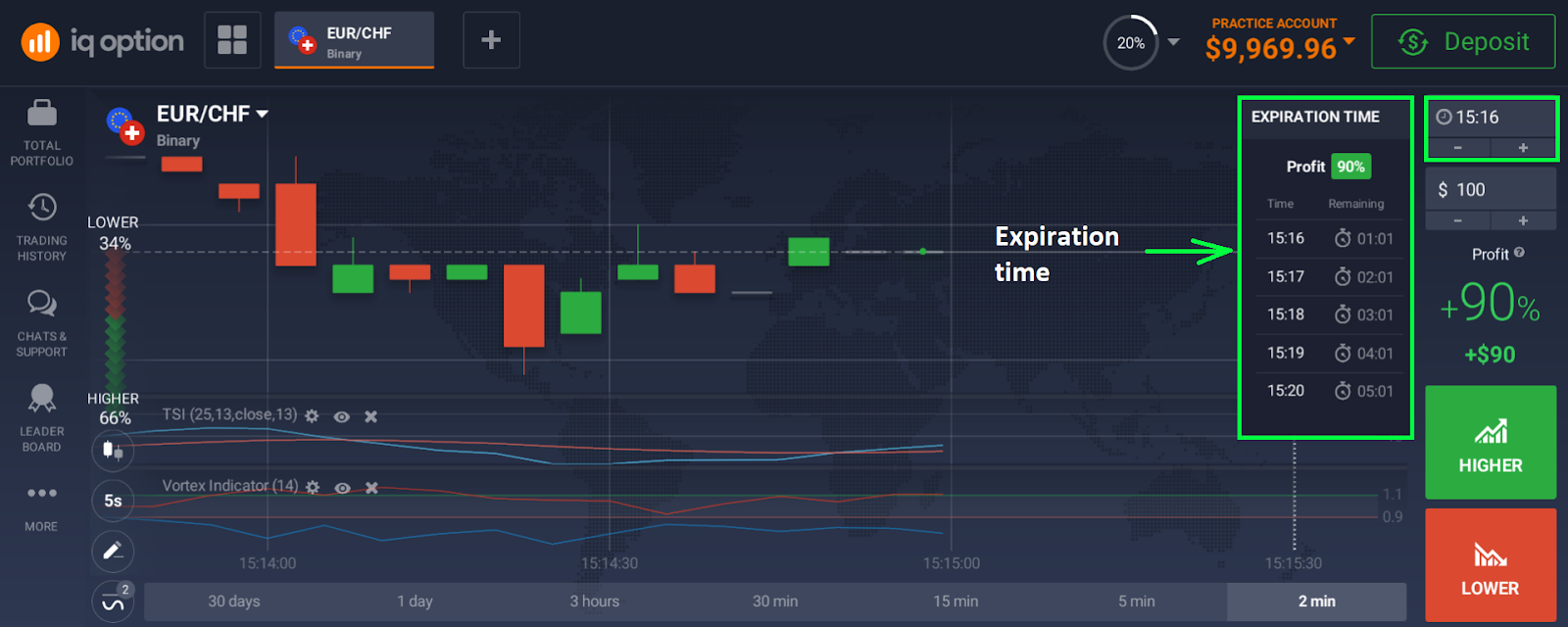
Task: Decrease expiration time with minus
Action: coord(1457,148)
